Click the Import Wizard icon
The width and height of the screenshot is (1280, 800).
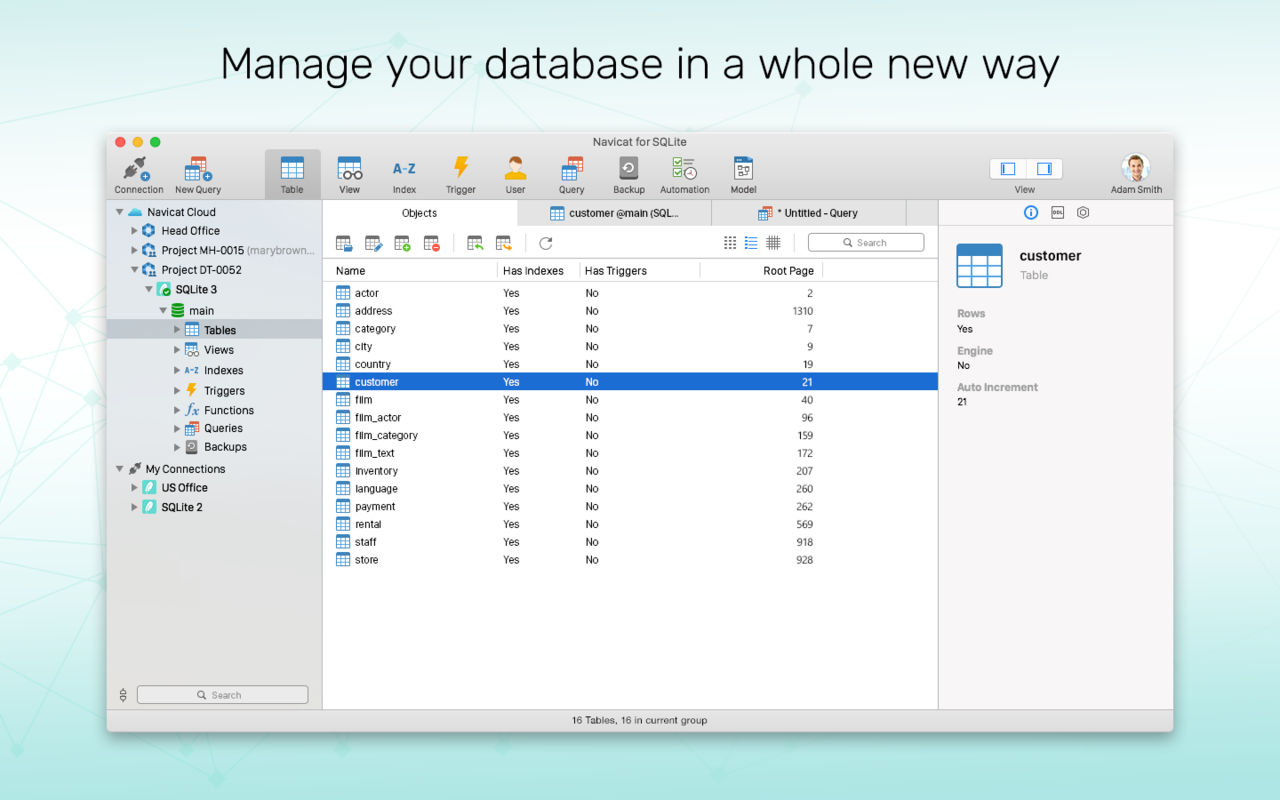click(x=475, y=243)
